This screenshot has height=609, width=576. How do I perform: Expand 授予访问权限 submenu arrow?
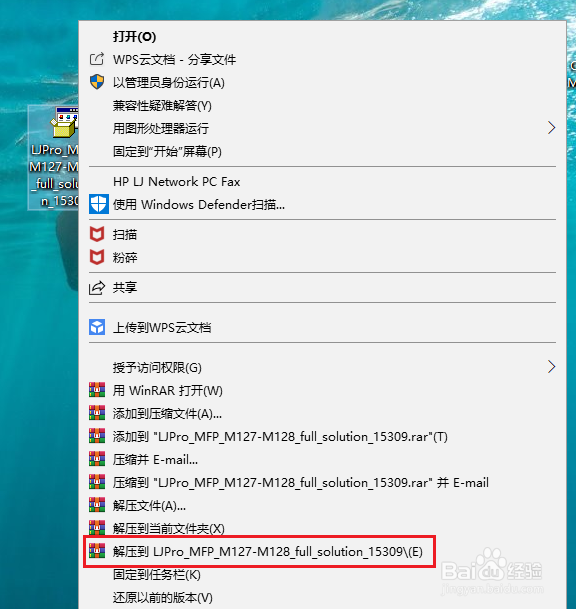click(x=551, y=367)
